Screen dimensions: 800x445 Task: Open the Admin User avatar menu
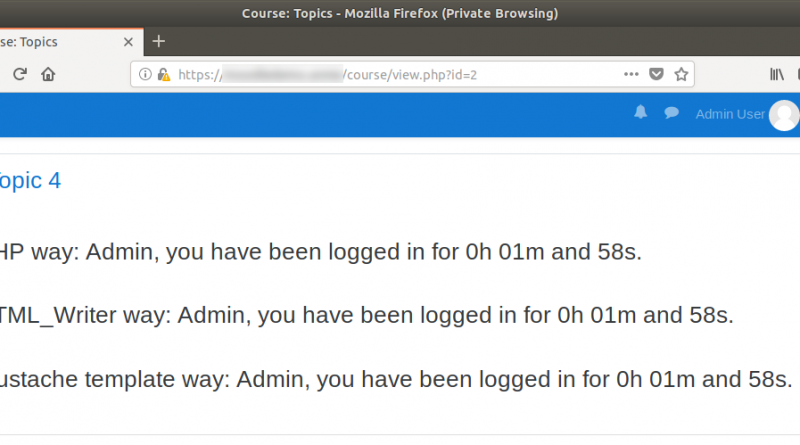coord(784,115)
